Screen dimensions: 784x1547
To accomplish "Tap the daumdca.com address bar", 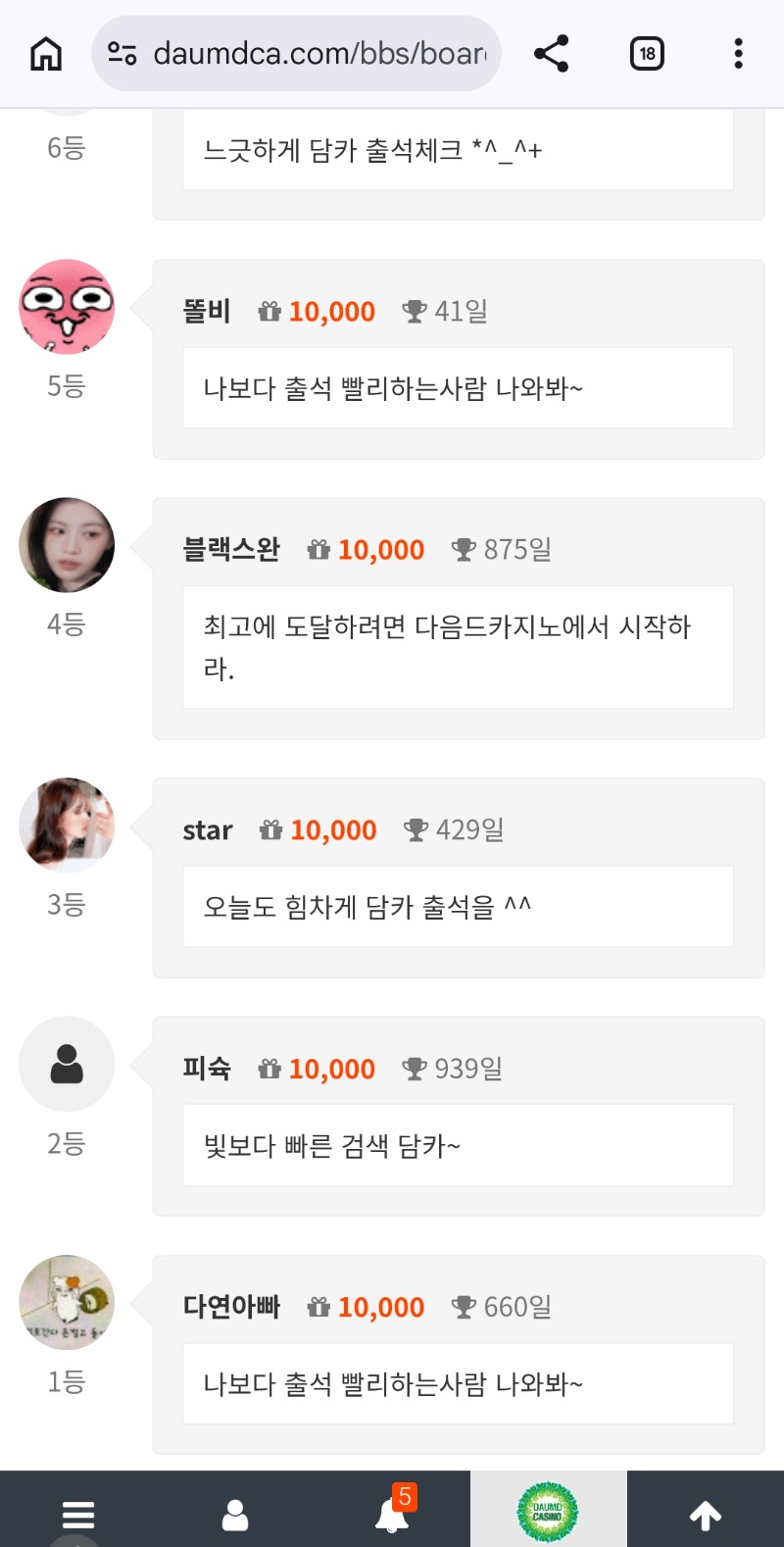I will coord(318,54).
